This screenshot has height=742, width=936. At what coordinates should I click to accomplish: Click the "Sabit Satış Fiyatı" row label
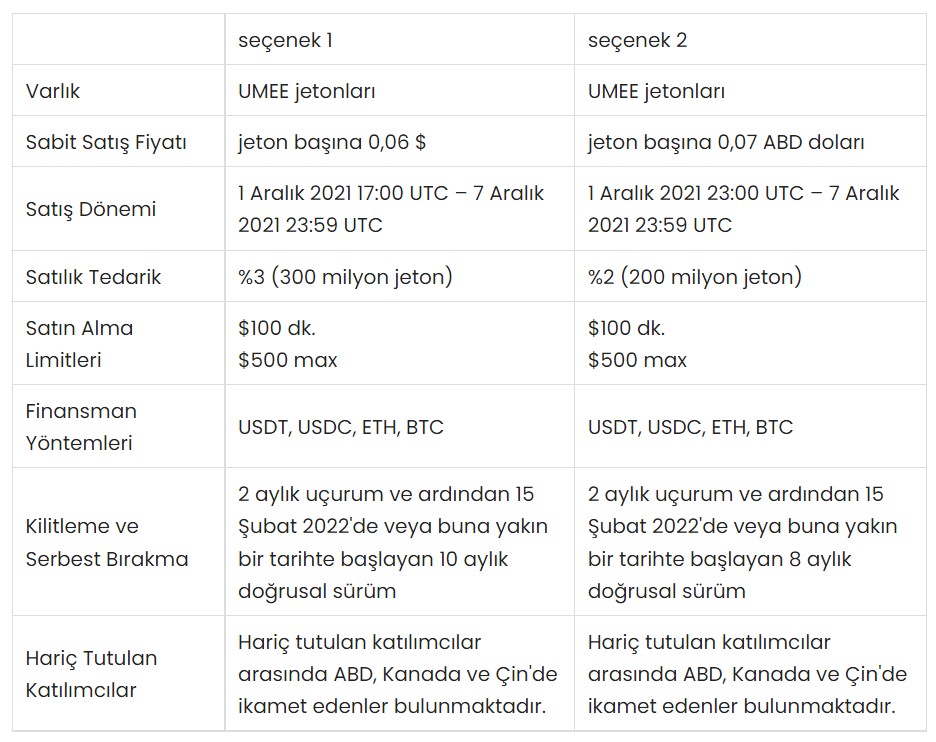point(106,142)
